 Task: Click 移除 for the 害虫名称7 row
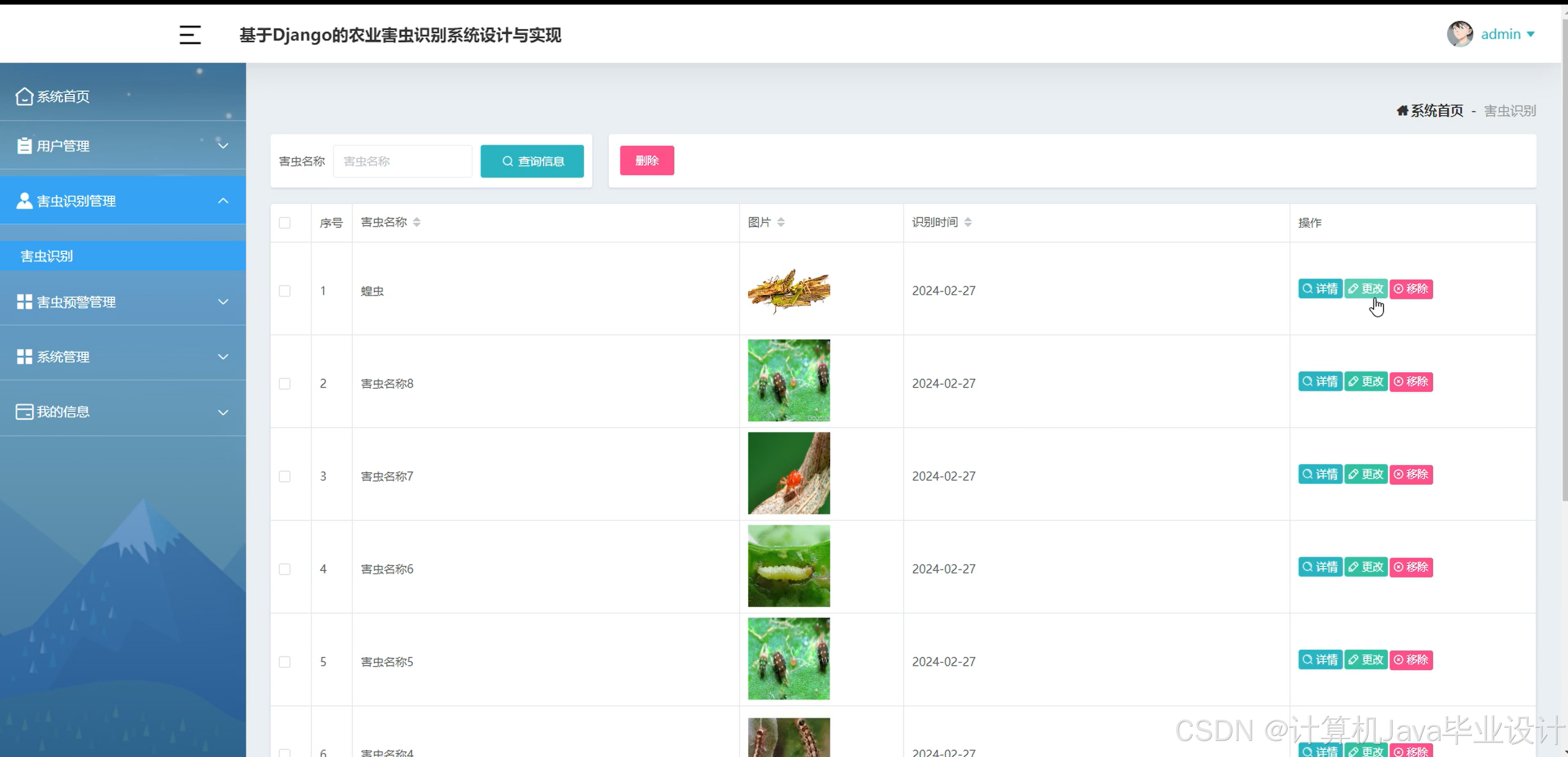1411,474
